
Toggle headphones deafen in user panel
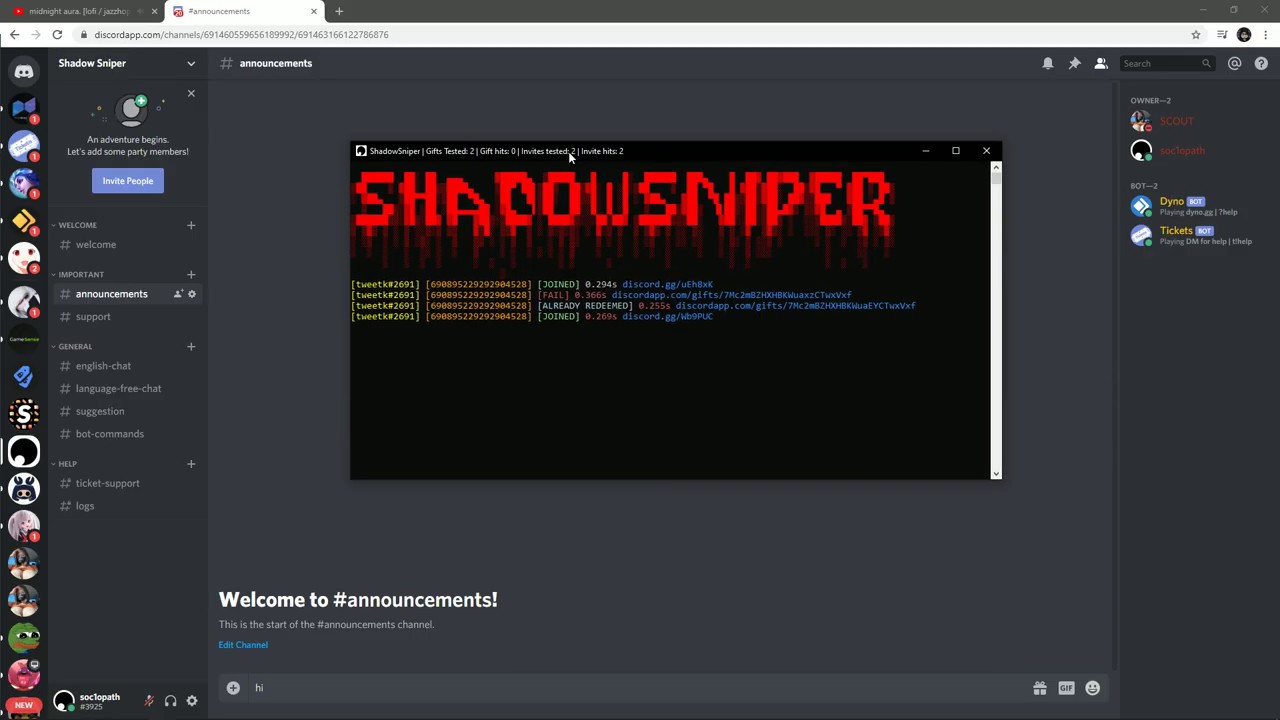tap(170, 701)
